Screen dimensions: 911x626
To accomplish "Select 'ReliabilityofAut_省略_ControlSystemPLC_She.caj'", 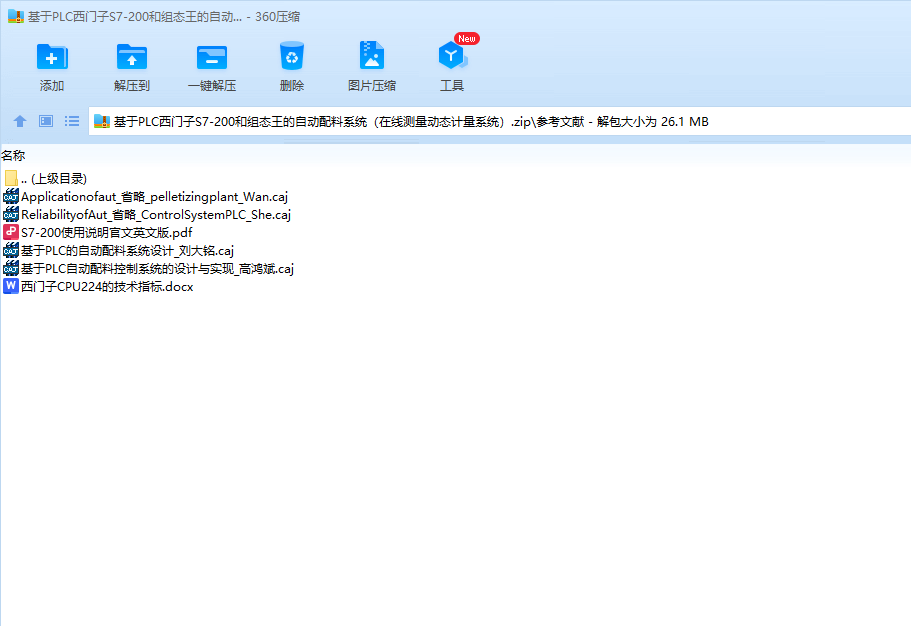I will point(156,214).
